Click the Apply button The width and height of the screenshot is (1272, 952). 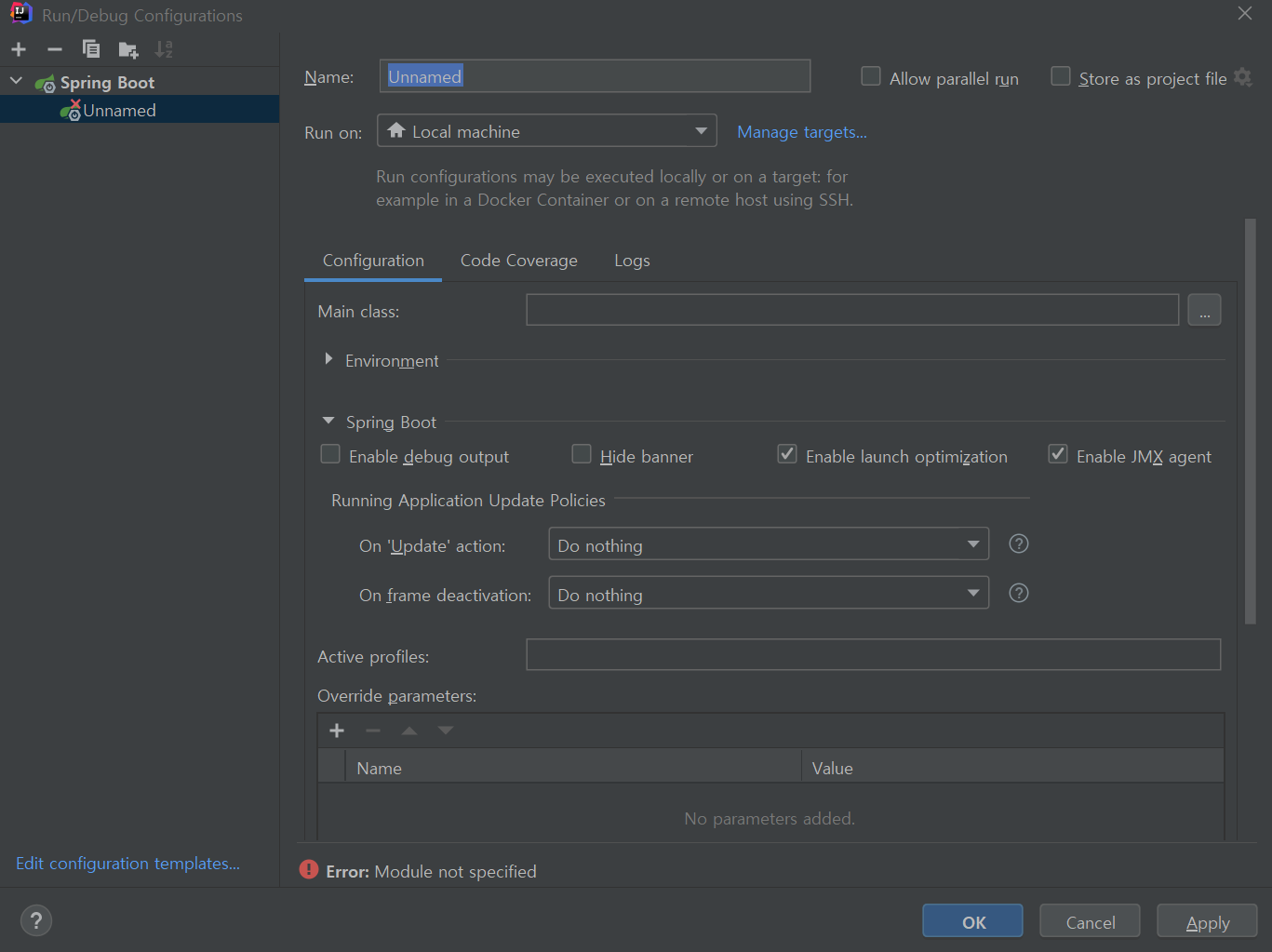point(1208,921)
